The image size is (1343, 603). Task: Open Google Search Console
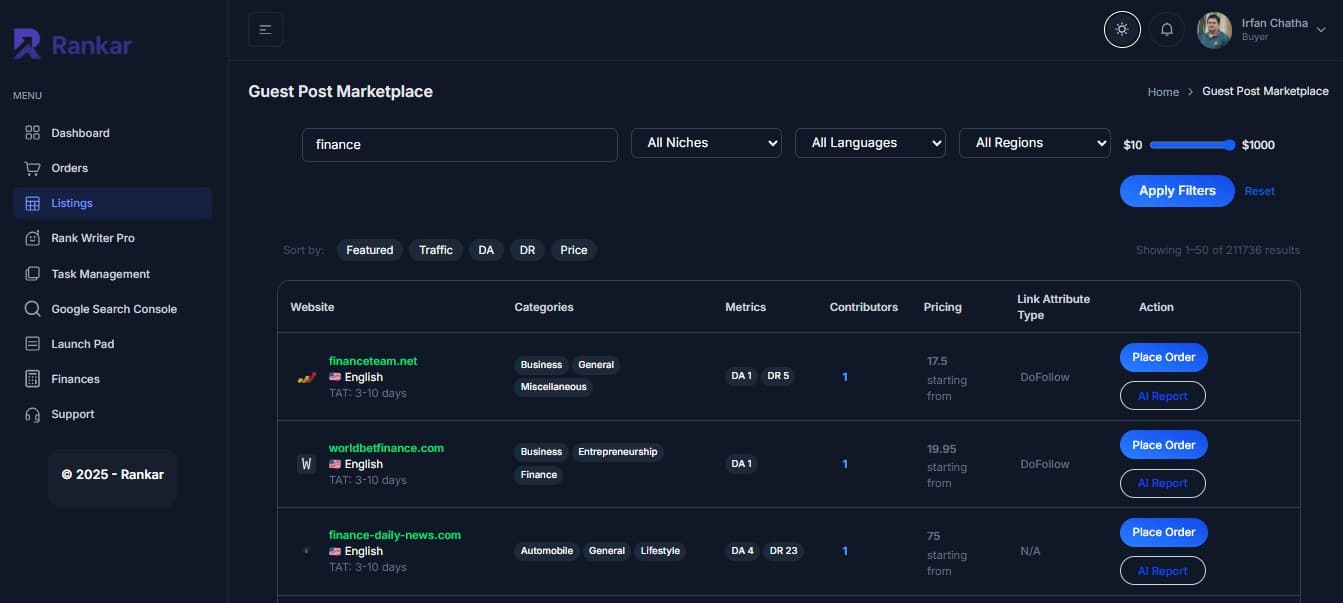point(113,308)
